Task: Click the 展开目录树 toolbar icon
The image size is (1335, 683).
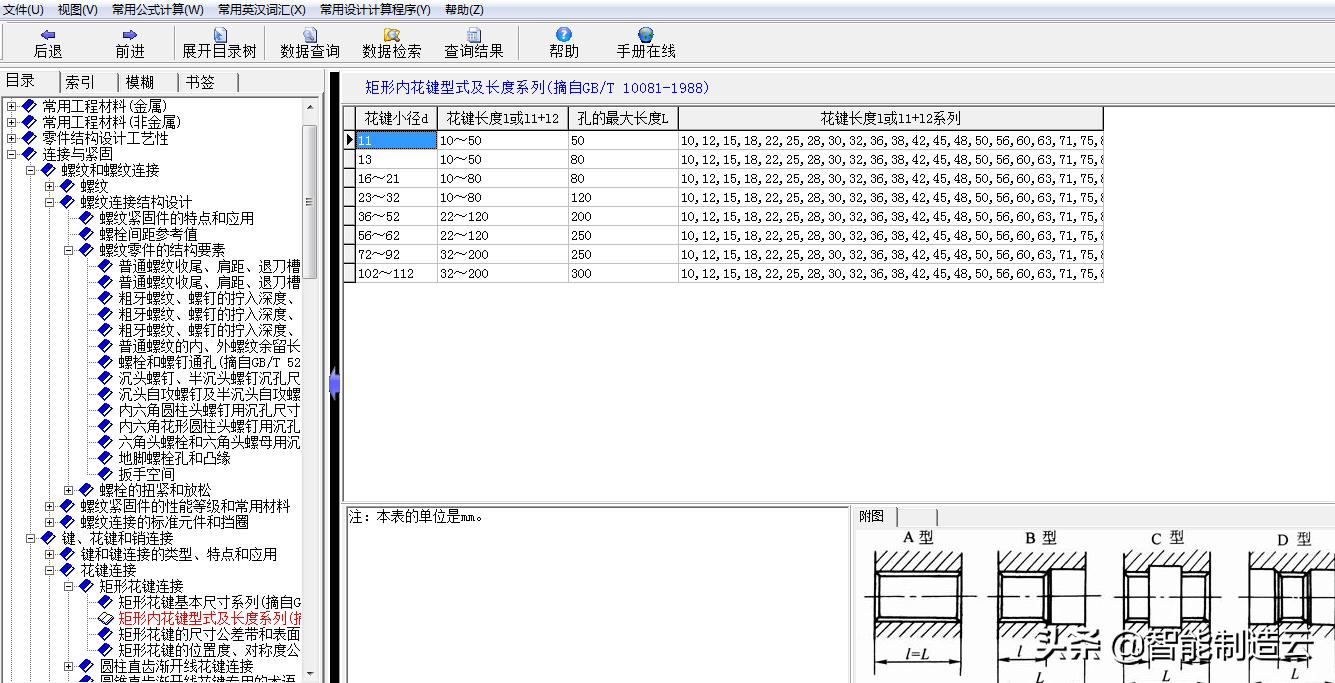Action: pos(219,35)
